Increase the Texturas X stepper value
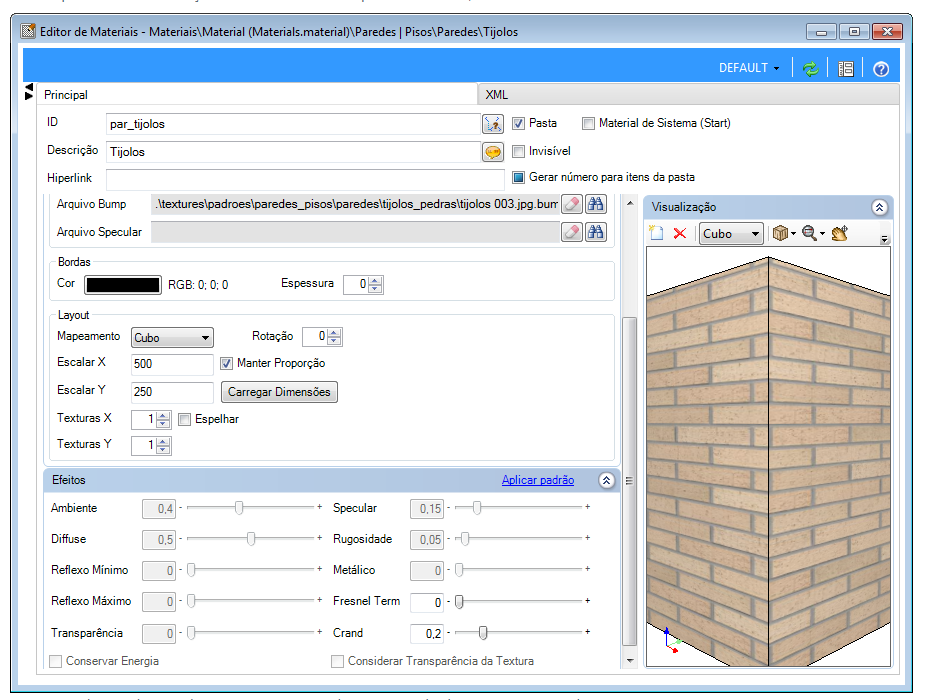This screenshot has height=700, width=930. pos(163,415)
